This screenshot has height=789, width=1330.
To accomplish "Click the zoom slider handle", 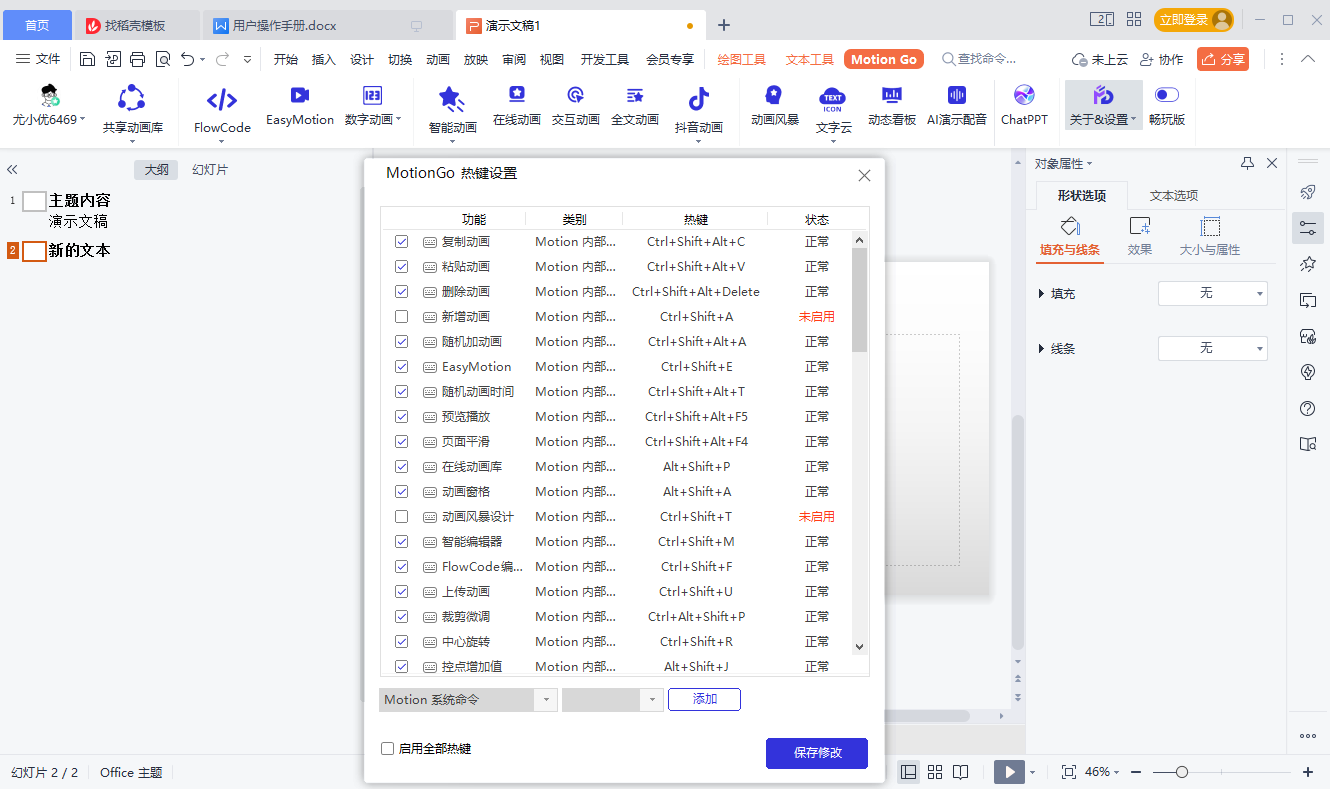I will coord(1182,772).
